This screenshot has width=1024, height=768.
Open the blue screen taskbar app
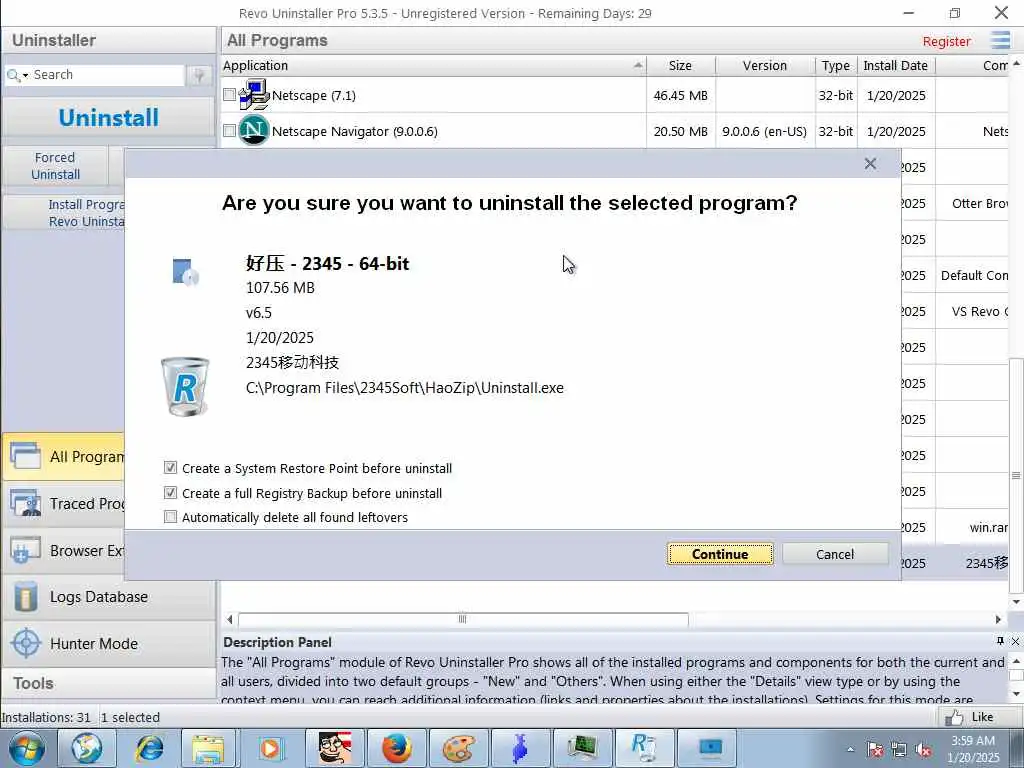[x=709, y=748]
